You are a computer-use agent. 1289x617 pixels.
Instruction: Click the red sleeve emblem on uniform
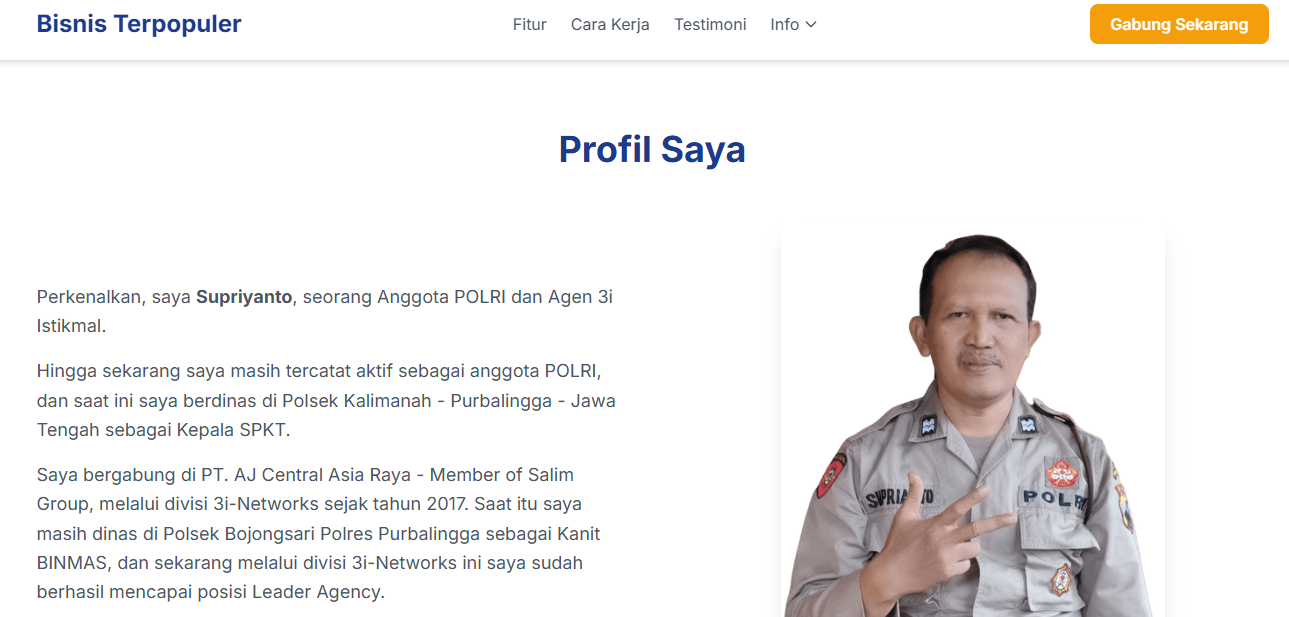click(x=830, y=475)
